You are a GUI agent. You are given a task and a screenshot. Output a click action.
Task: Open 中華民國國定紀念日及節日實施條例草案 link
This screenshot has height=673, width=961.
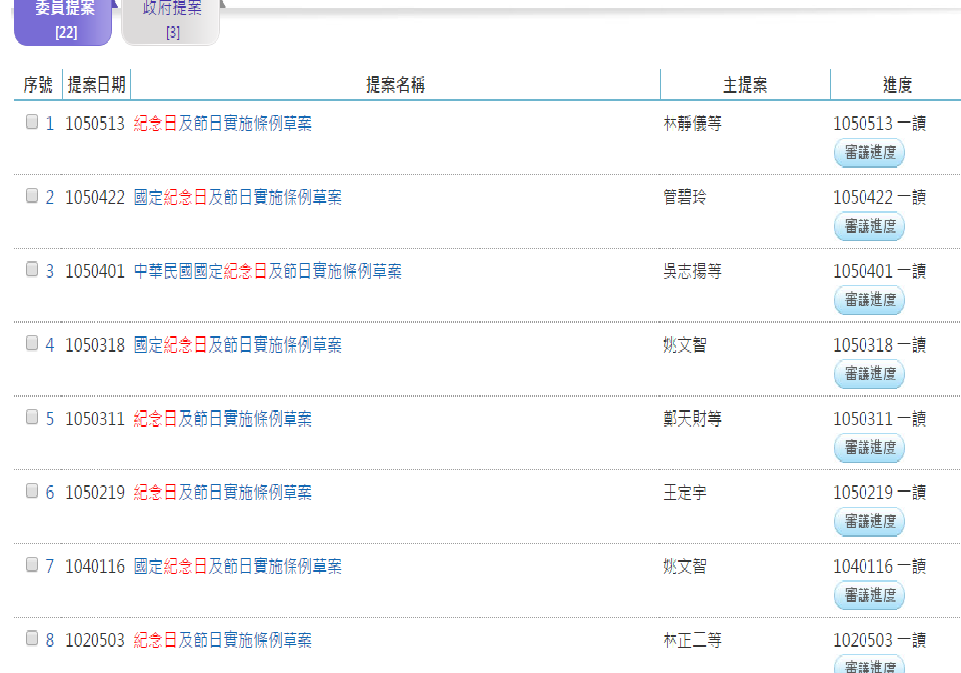[267, 272]
